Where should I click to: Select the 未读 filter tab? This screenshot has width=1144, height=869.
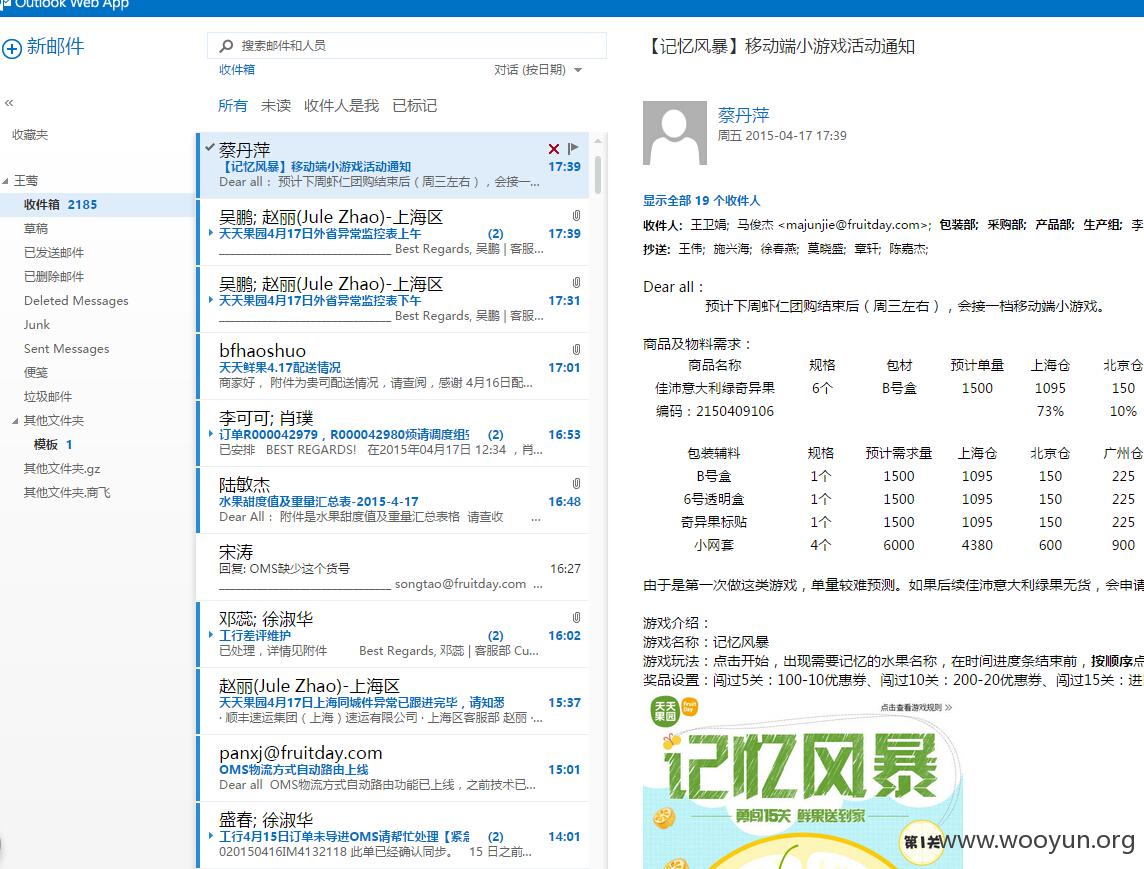276,106
